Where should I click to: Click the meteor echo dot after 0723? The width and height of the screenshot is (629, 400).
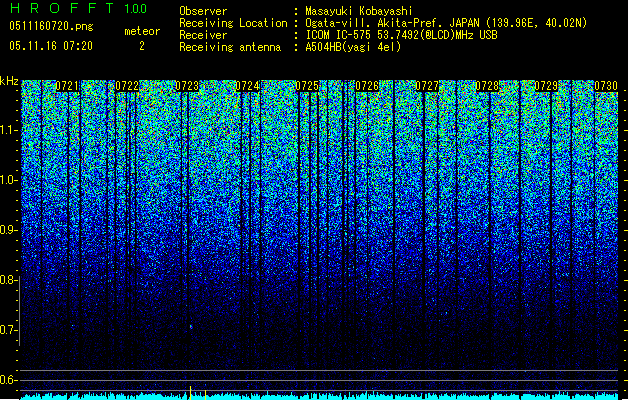coord(191,327)
